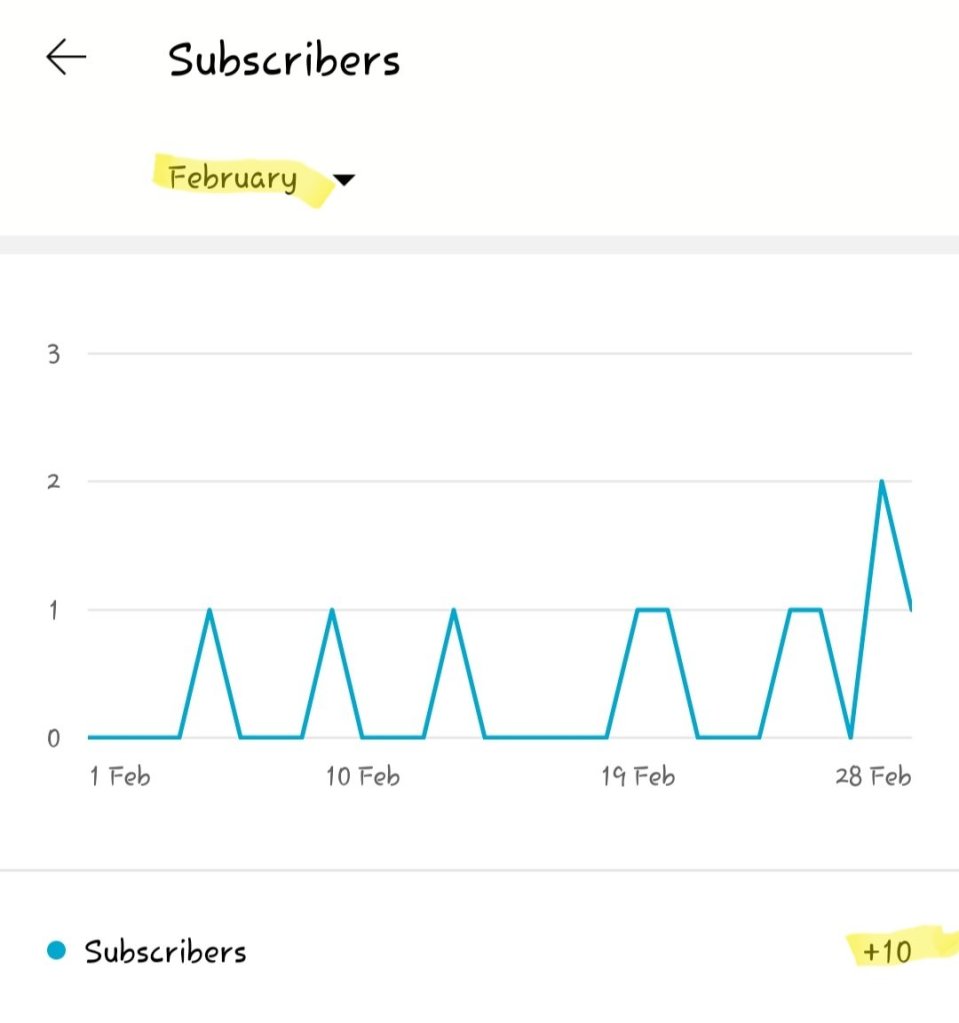Select the Subscribers legend label
This screenshot has height=1023, width=959.
pos(165,951)
